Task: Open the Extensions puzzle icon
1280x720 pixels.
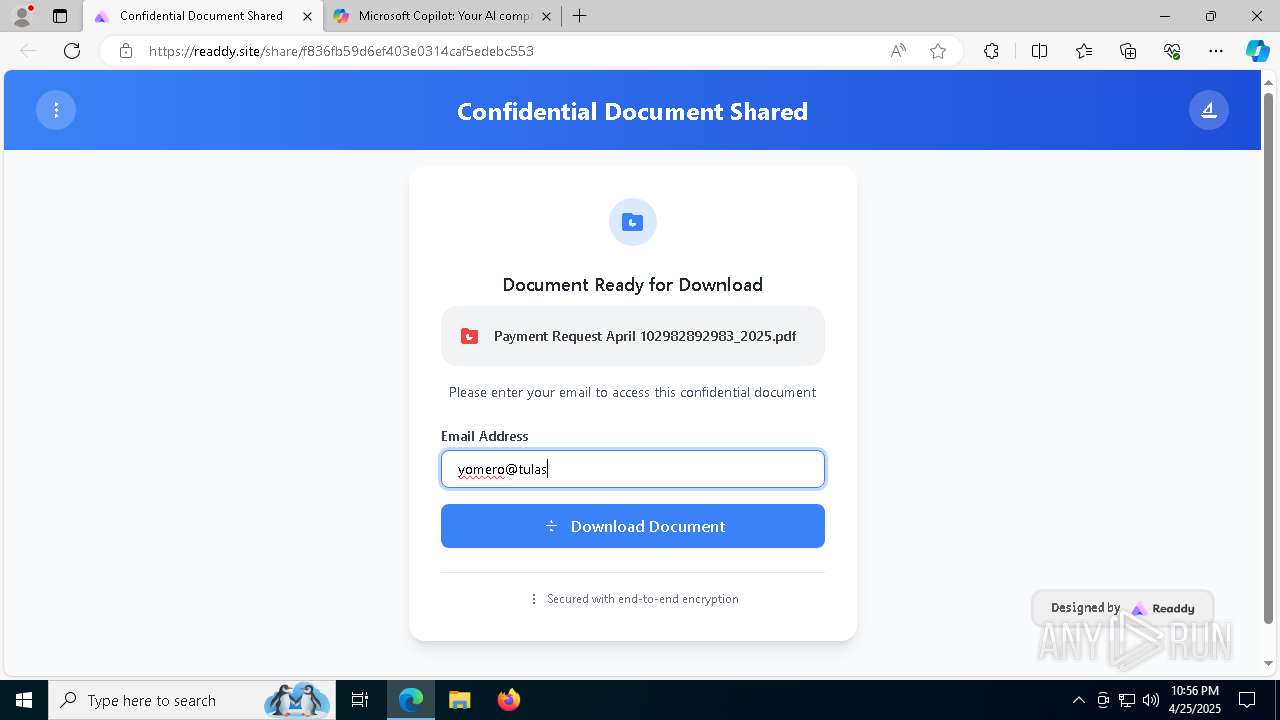Action: [991, 51]
